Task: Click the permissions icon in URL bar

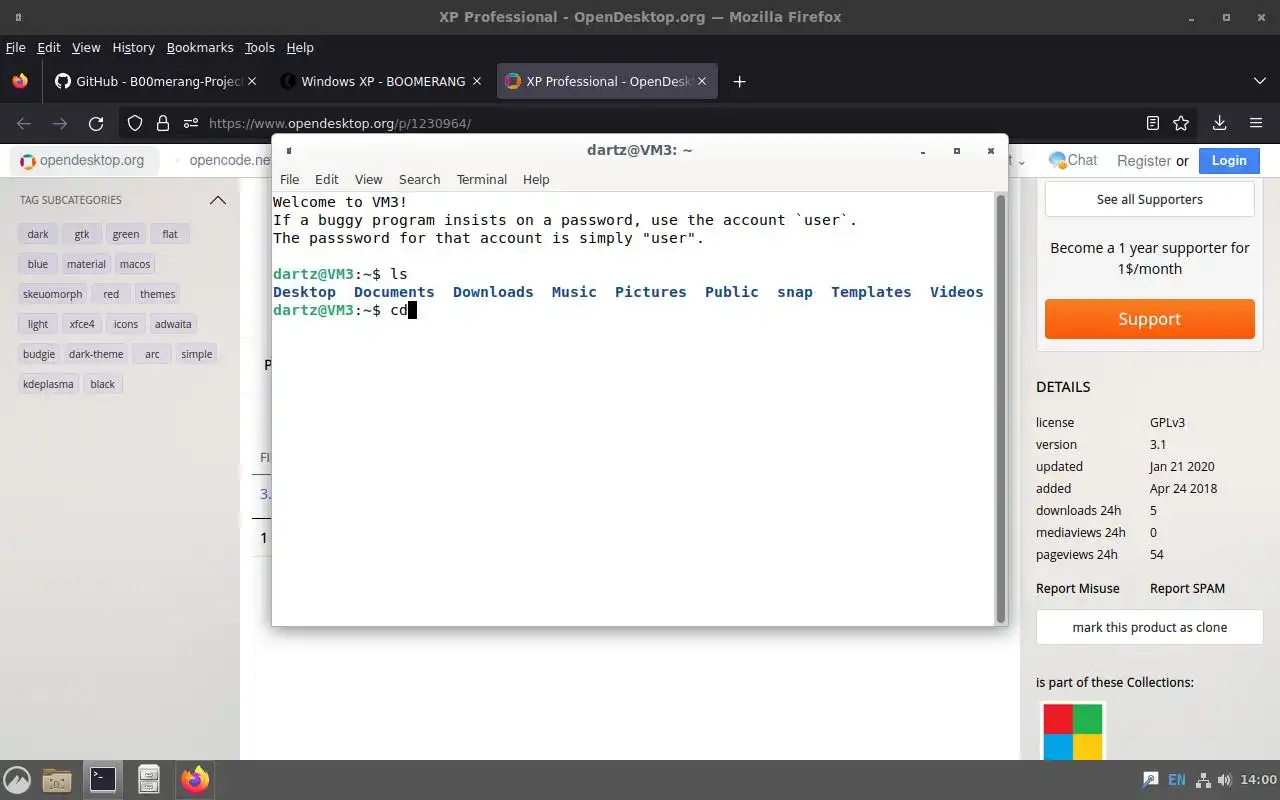Action: (x=191, y=123)
